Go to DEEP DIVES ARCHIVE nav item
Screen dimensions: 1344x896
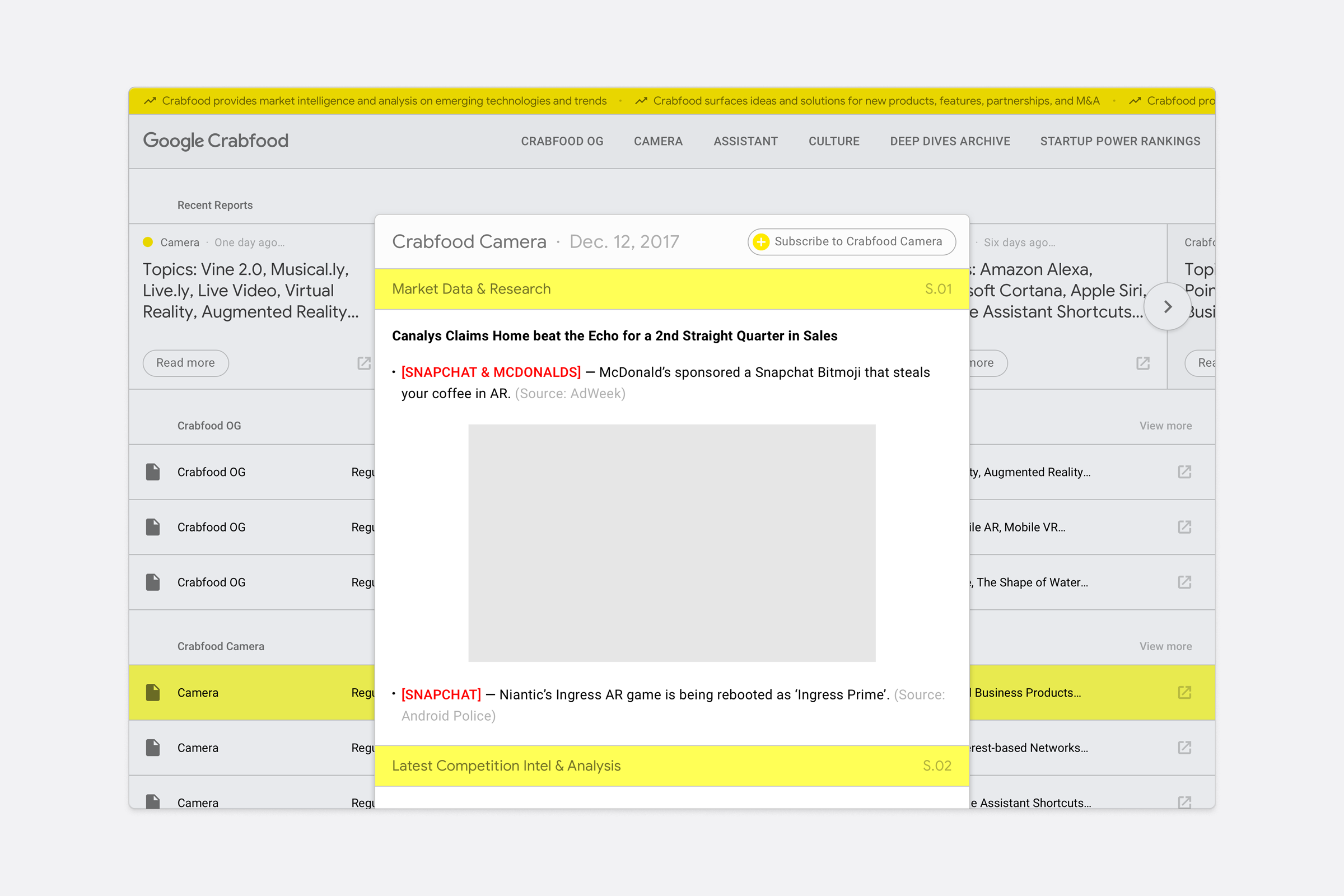click(x=950, y=141)
